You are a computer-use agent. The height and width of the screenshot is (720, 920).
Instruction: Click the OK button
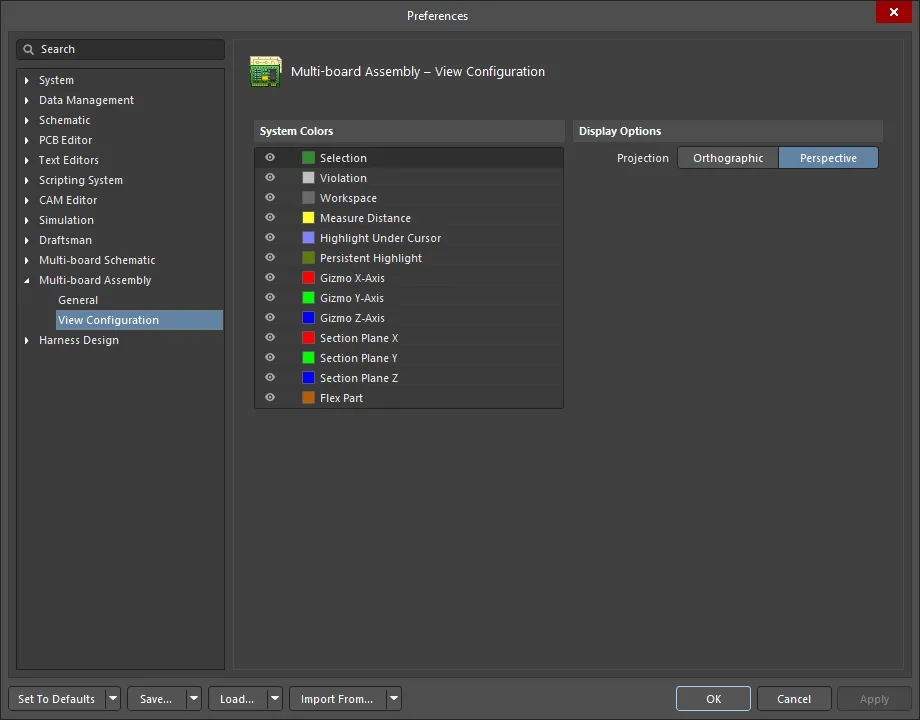point(713,698)
